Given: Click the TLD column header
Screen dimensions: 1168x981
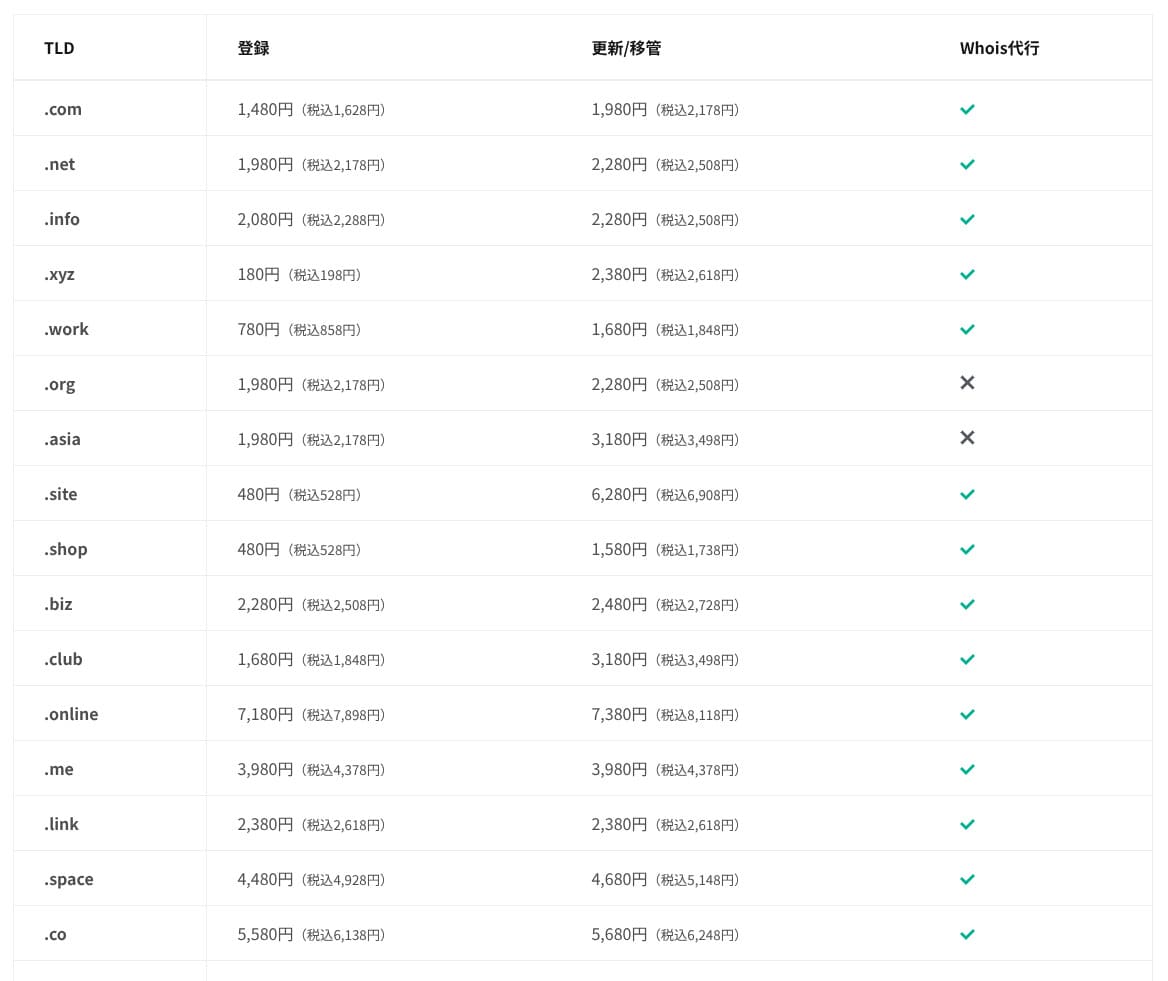Looking at the screenshot, I should click(x=59, y=48).
